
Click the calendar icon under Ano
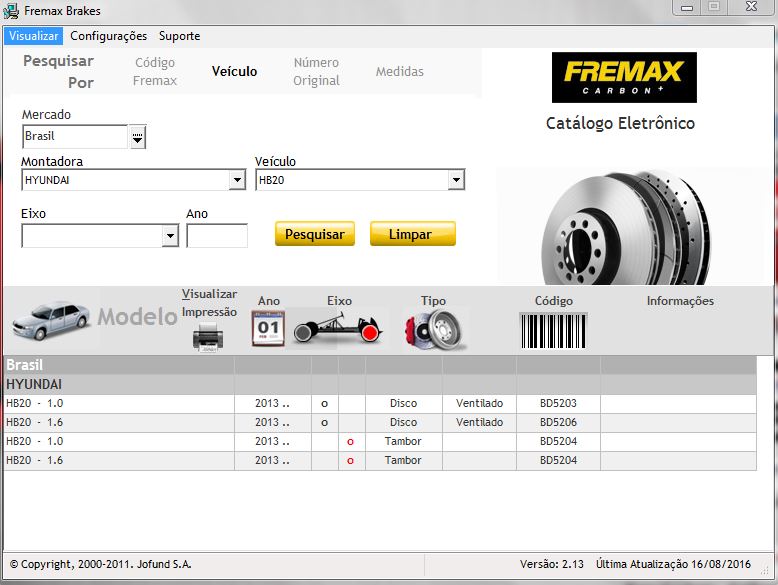click(x=268, y=328)
